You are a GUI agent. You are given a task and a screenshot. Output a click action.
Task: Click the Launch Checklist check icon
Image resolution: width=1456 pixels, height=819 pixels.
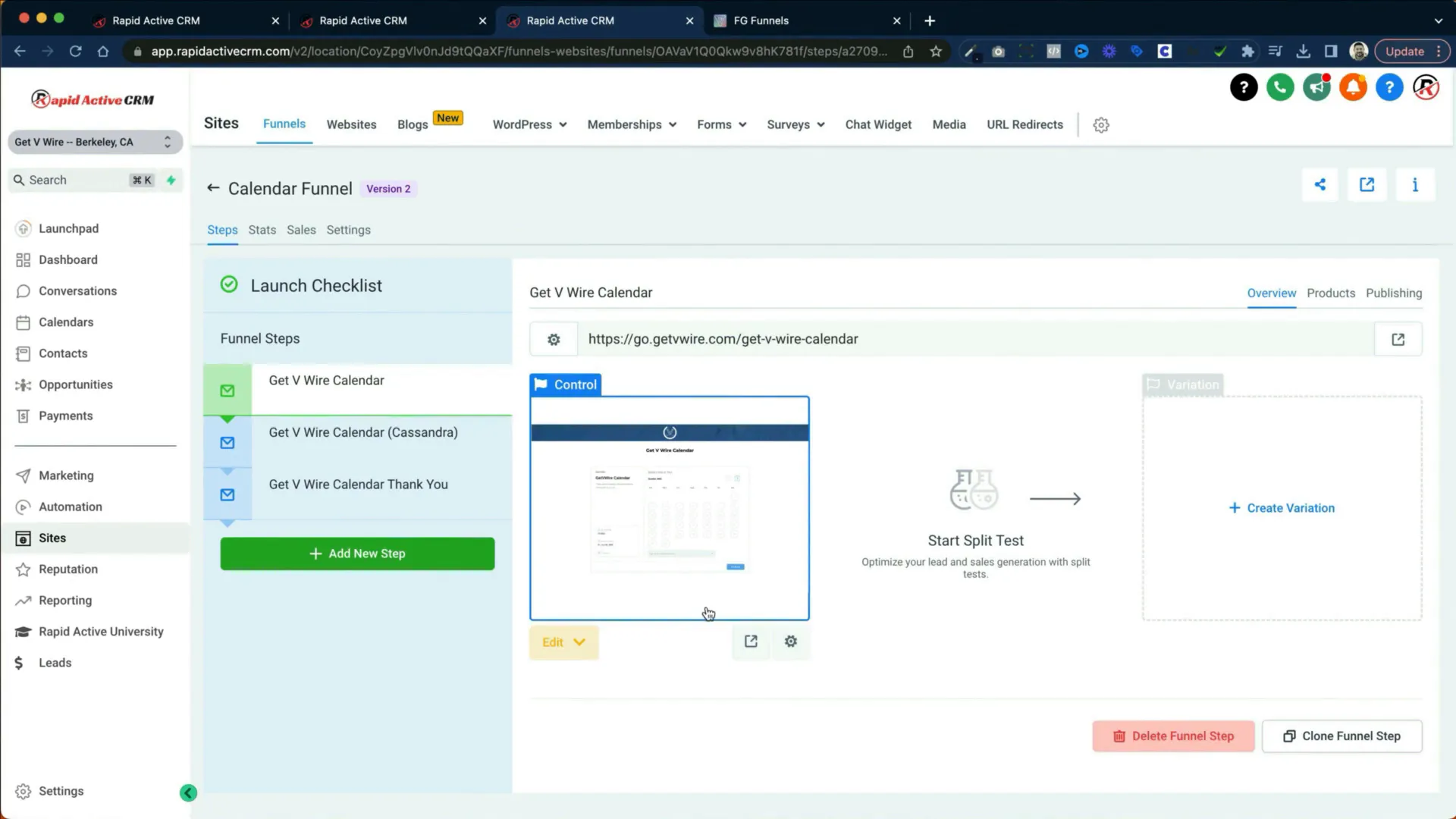tap(229, 284)
